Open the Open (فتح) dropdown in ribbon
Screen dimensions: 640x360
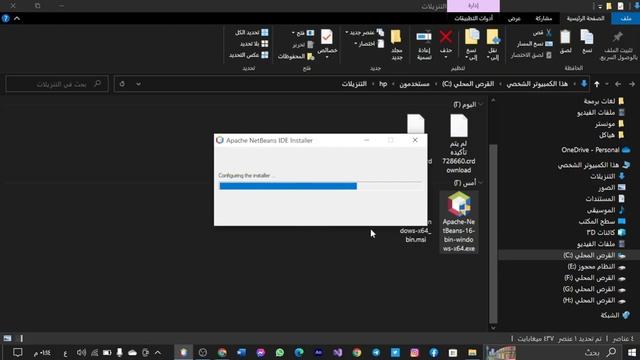303,33
